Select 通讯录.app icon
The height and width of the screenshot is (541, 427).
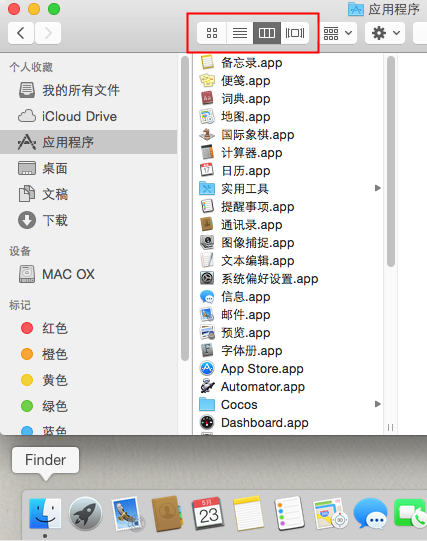[x=207, y=225]
